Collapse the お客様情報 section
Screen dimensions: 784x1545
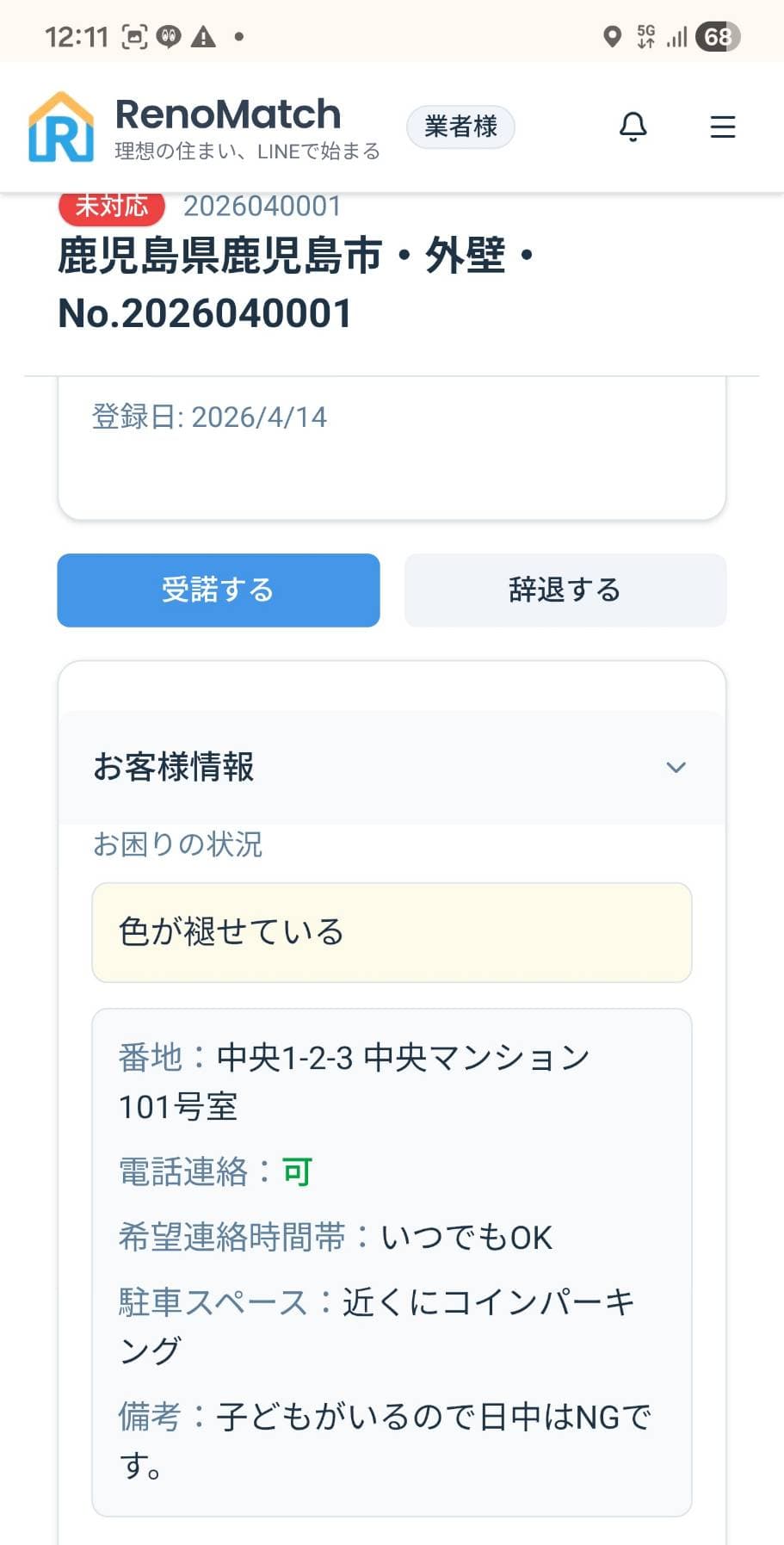676,767
